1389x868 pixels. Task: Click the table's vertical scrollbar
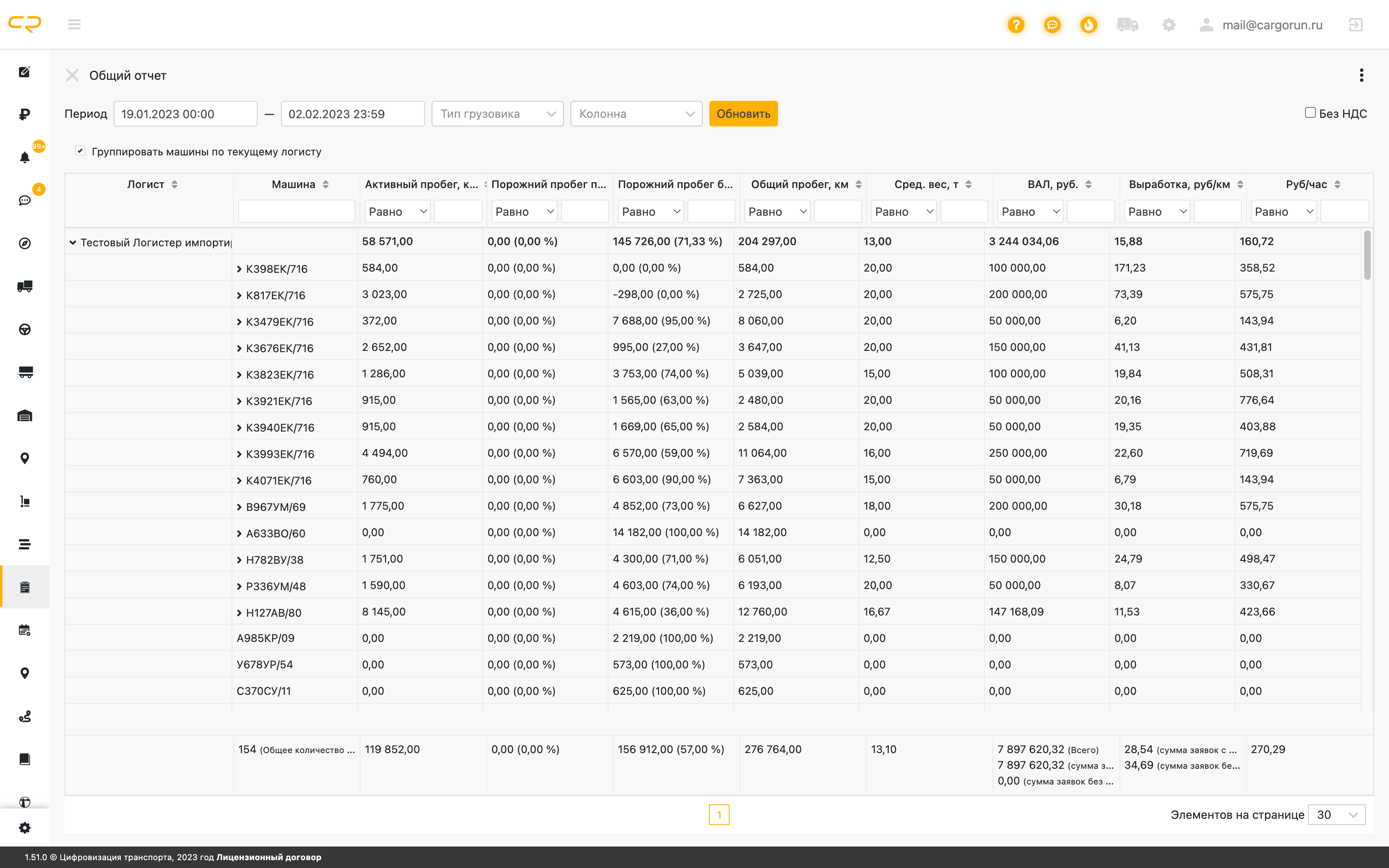1367,255
